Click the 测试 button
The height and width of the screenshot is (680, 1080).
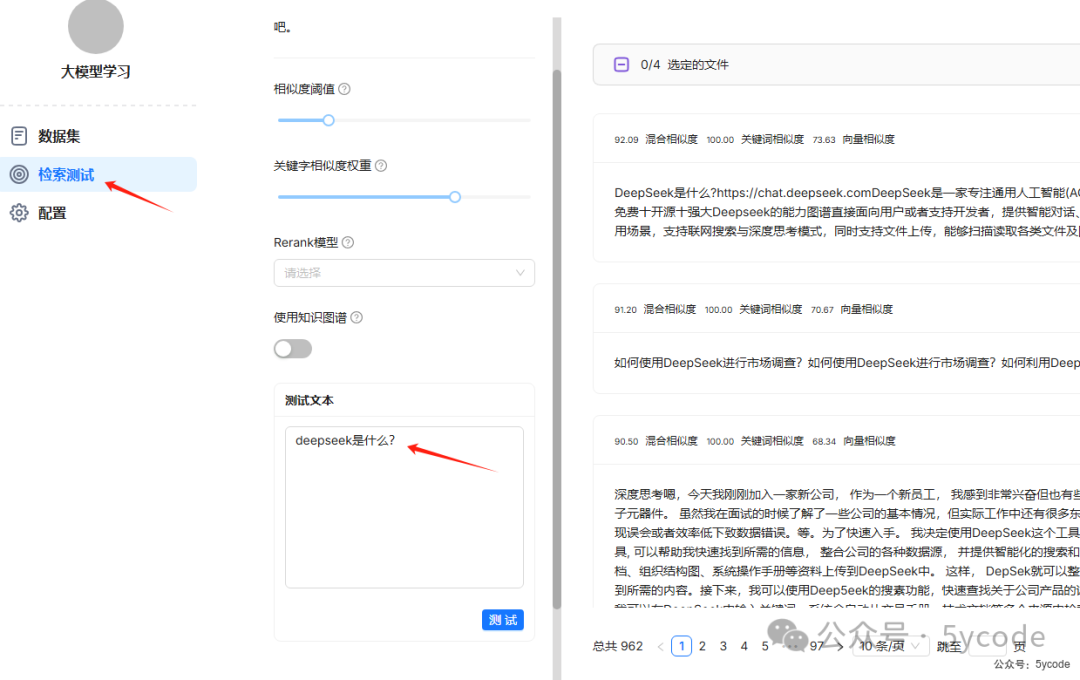pos(503,620)
